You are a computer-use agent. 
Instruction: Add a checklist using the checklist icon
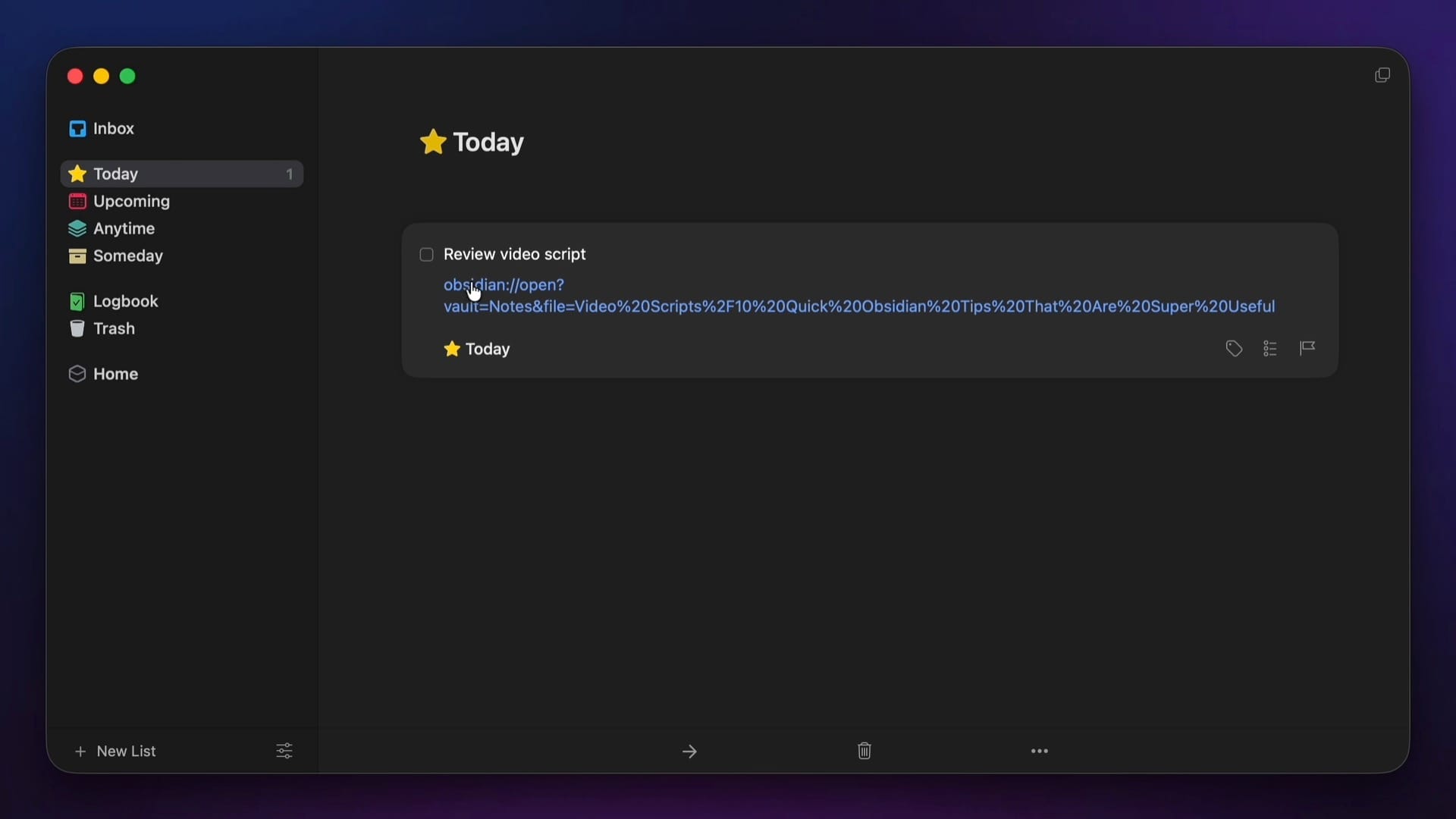[x=1270, y=348]
